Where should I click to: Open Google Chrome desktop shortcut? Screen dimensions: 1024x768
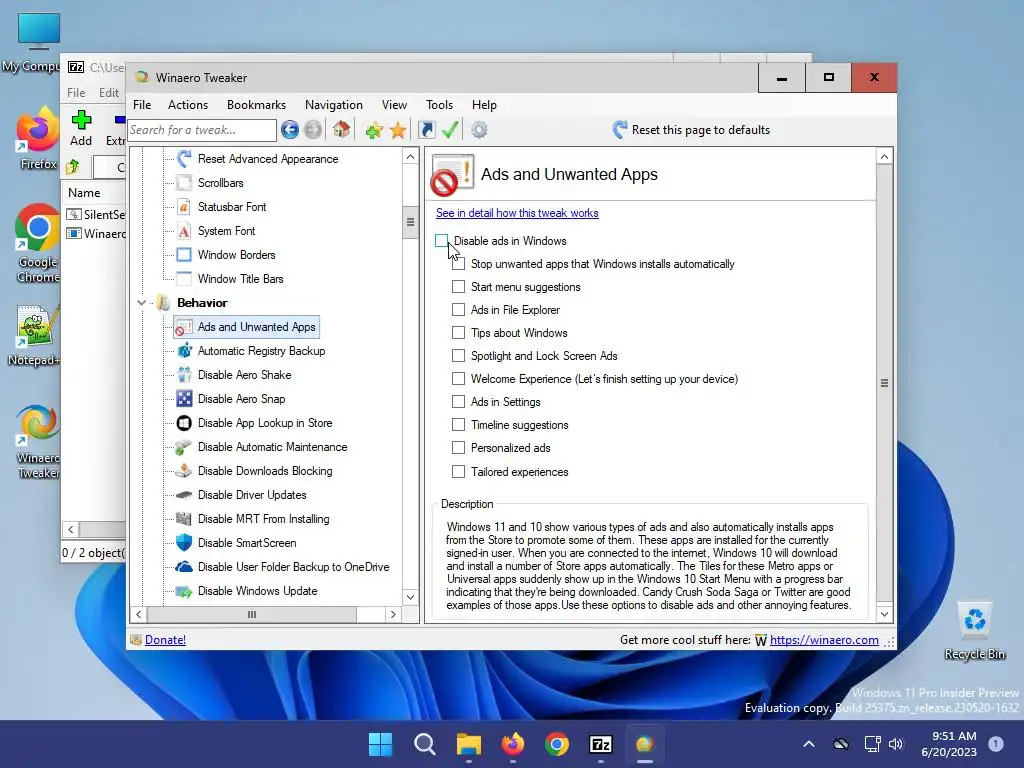[x=37, y=244]
